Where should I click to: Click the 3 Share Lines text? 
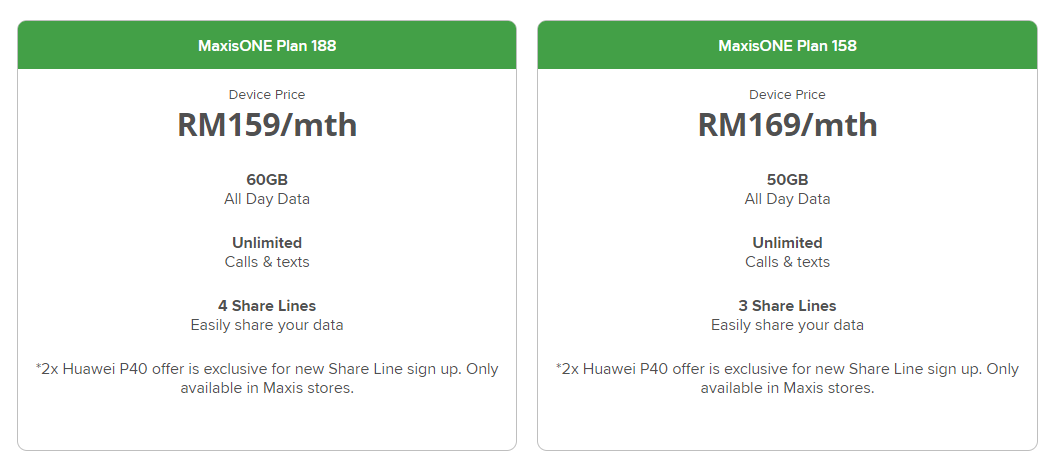point(787,306)
